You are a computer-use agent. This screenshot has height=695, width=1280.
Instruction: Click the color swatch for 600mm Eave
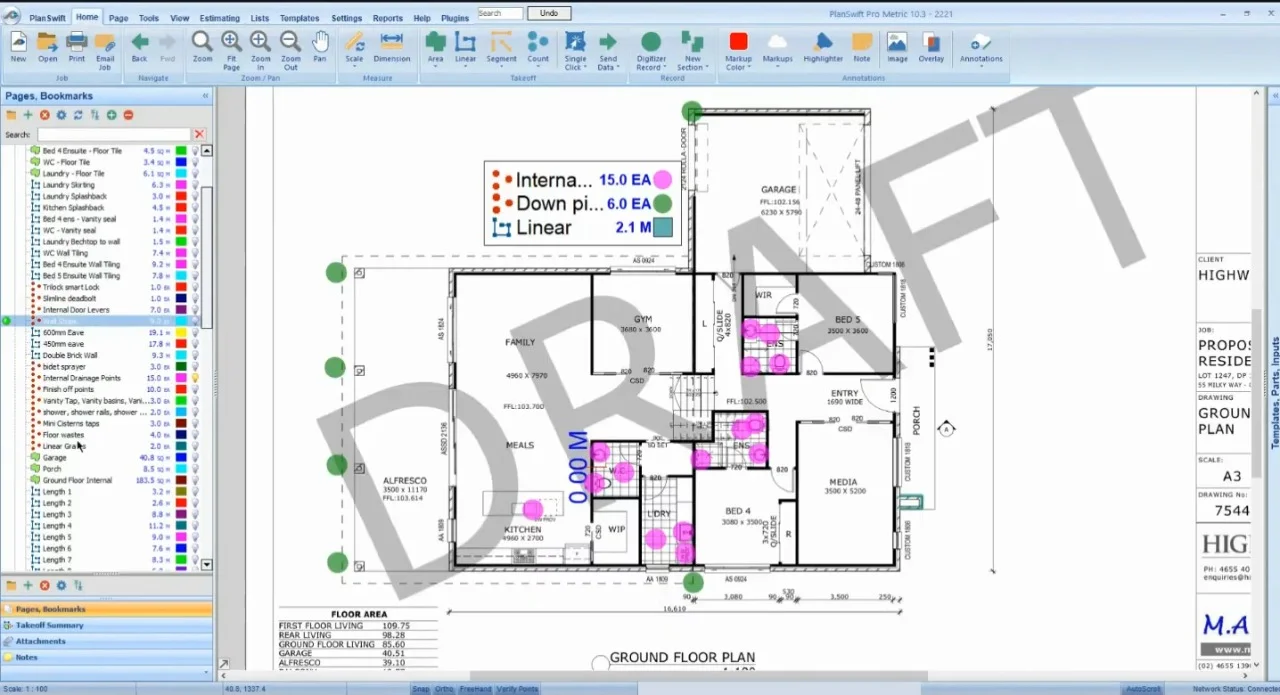(x=182, y=333)
